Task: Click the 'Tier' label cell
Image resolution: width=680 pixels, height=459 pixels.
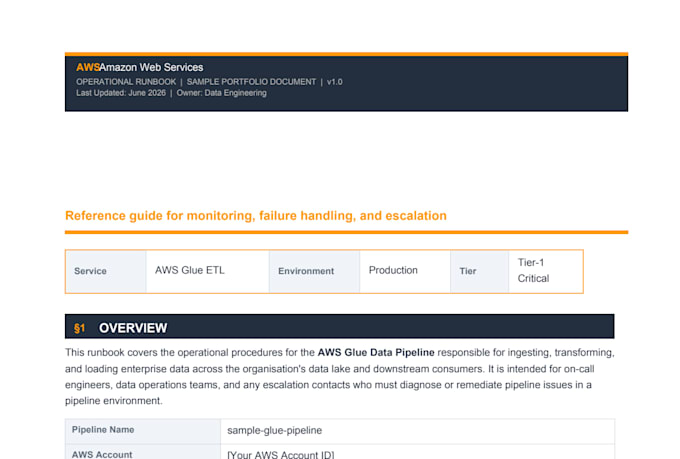Action: pyautogui.click(x=480, y=272)
